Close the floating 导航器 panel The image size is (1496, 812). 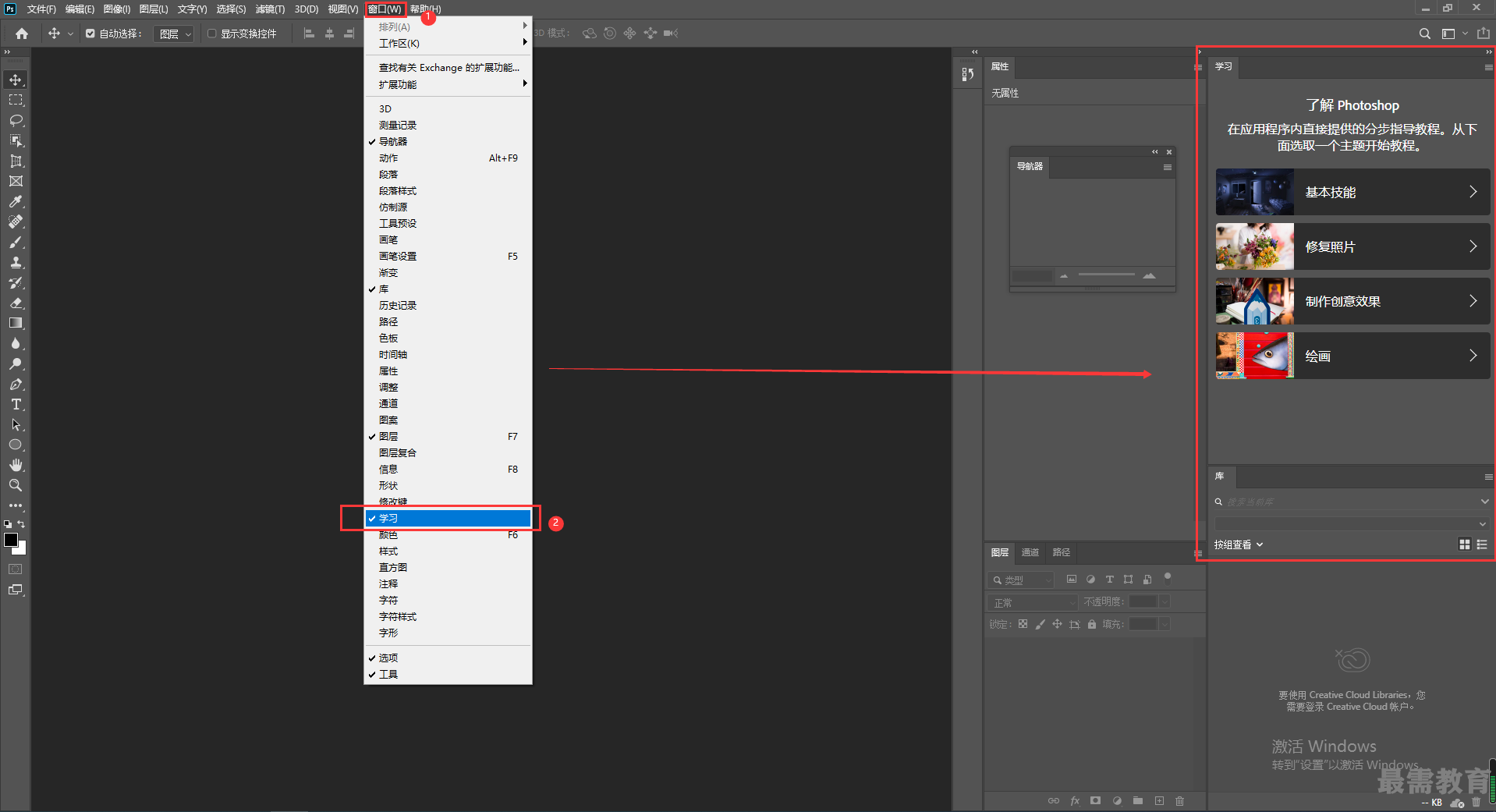(1168, 152)
